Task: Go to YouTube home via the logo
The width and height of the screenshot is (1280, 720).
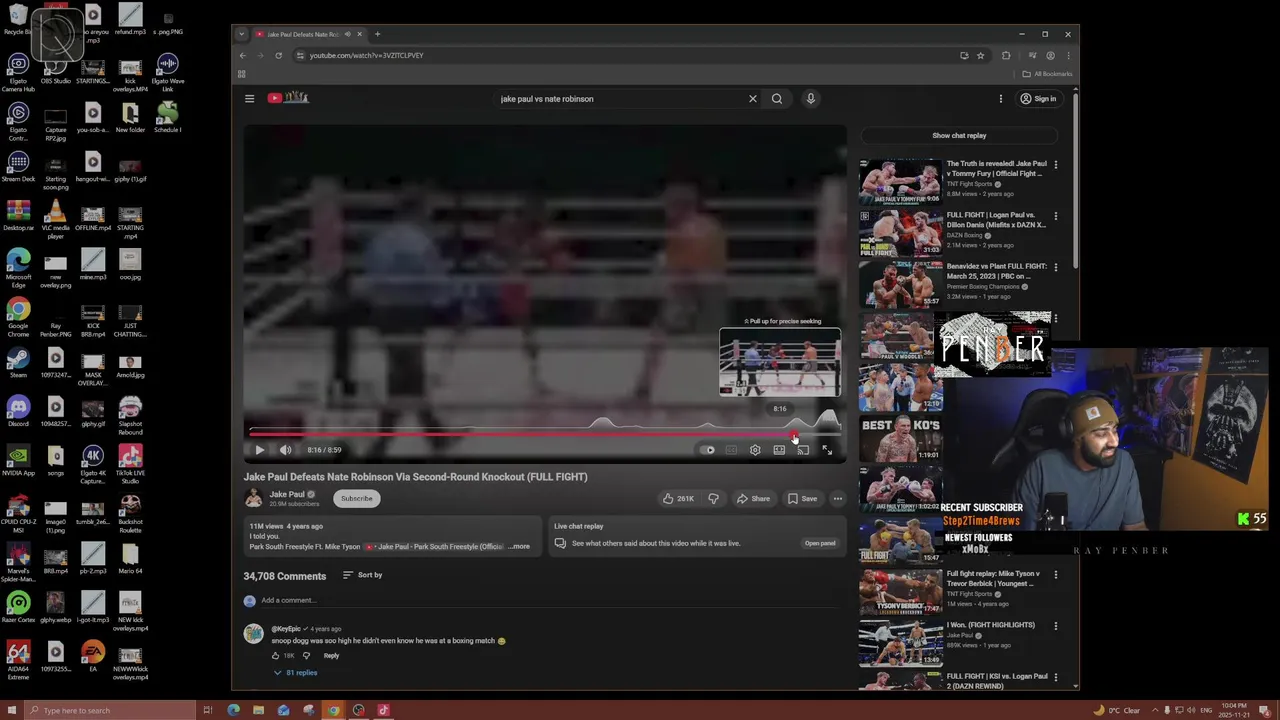Action: 288,98
